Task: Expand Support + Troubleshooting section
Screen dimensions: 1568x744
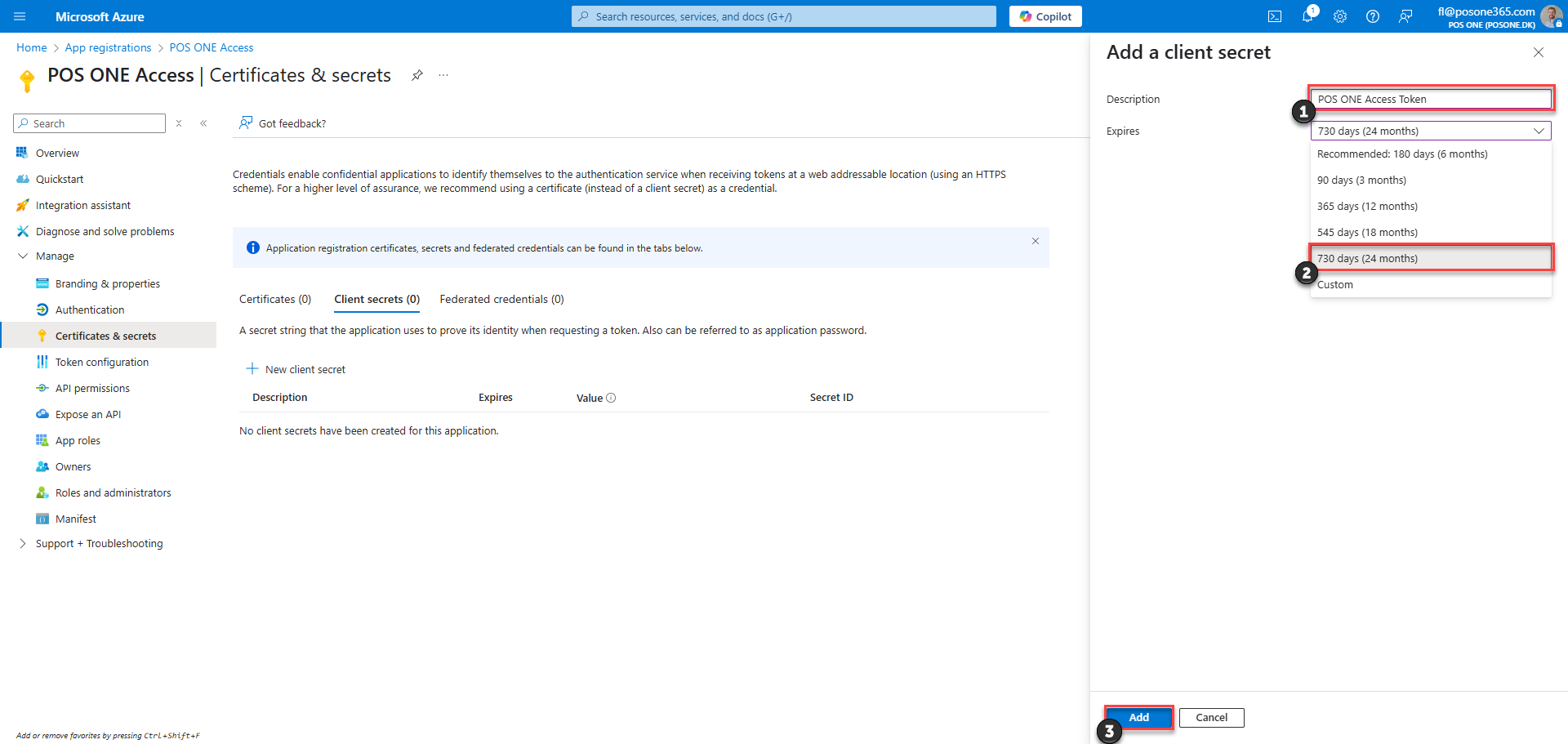Action: (22, 543)
